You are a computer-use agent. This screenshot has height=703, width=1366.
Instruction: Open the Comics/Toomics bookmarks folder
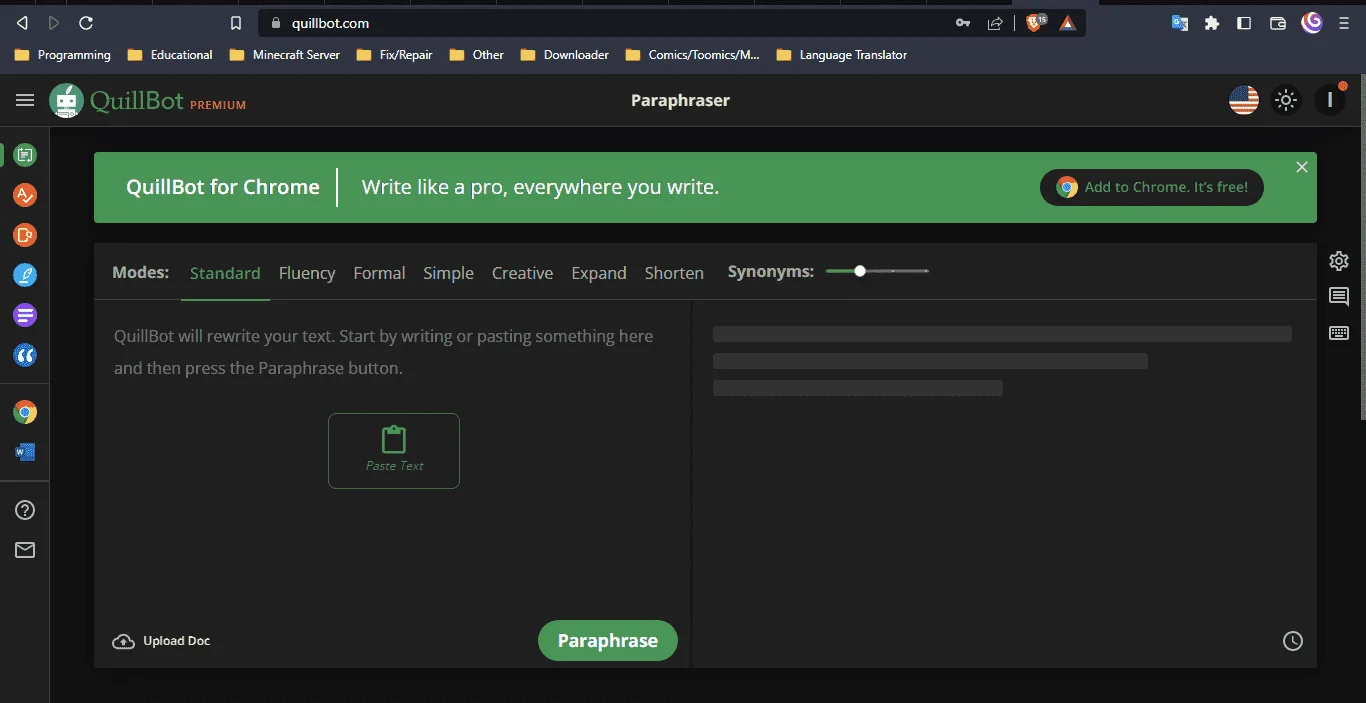[692, 55]
